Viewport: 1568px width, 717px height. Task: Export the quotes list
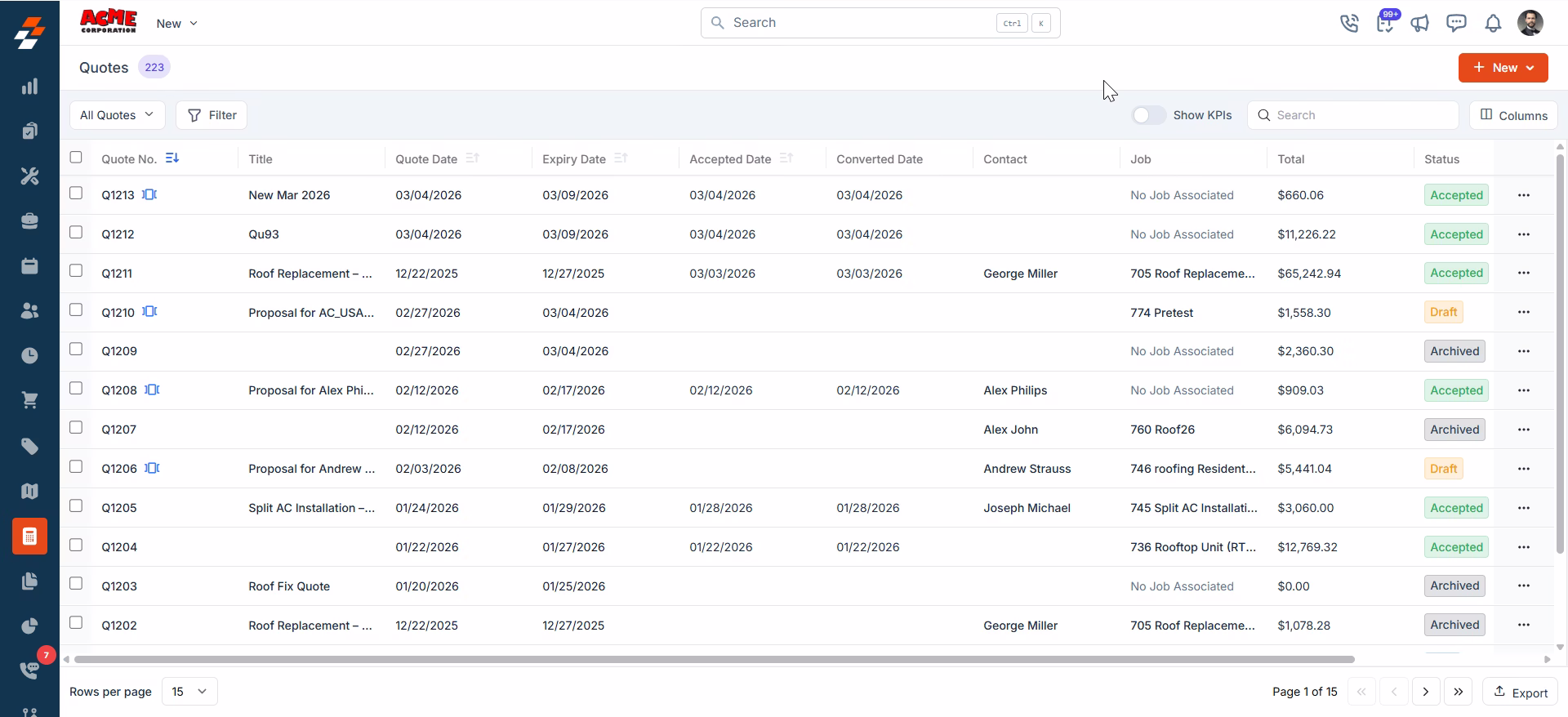tap(1520, 692)
